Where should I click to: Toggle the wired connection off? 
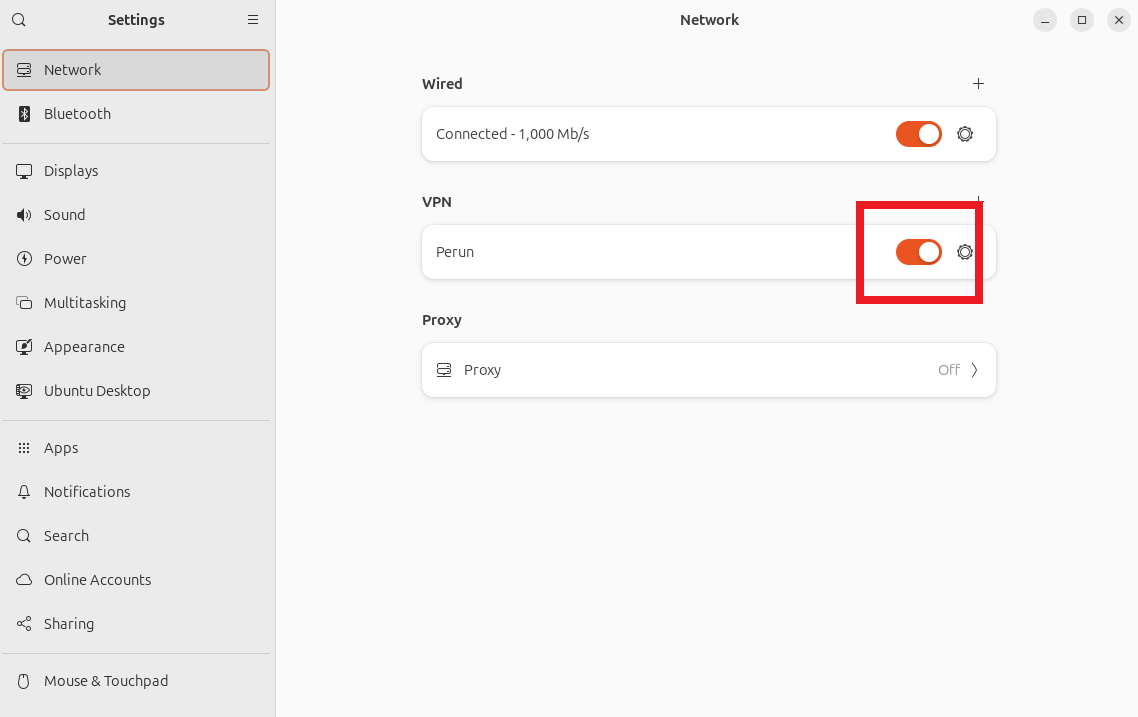918,133
